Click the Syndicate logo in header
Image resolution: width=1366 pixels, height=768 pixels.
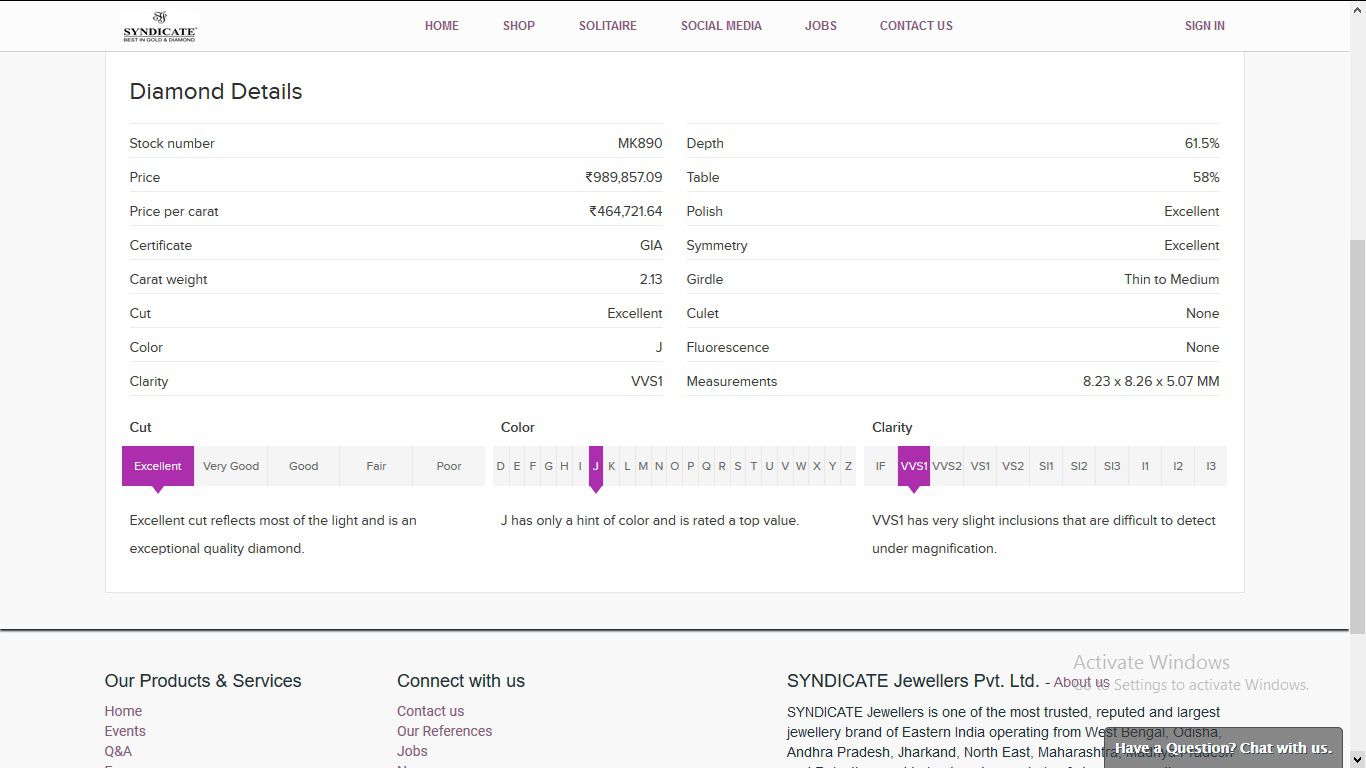click(160, 26)
